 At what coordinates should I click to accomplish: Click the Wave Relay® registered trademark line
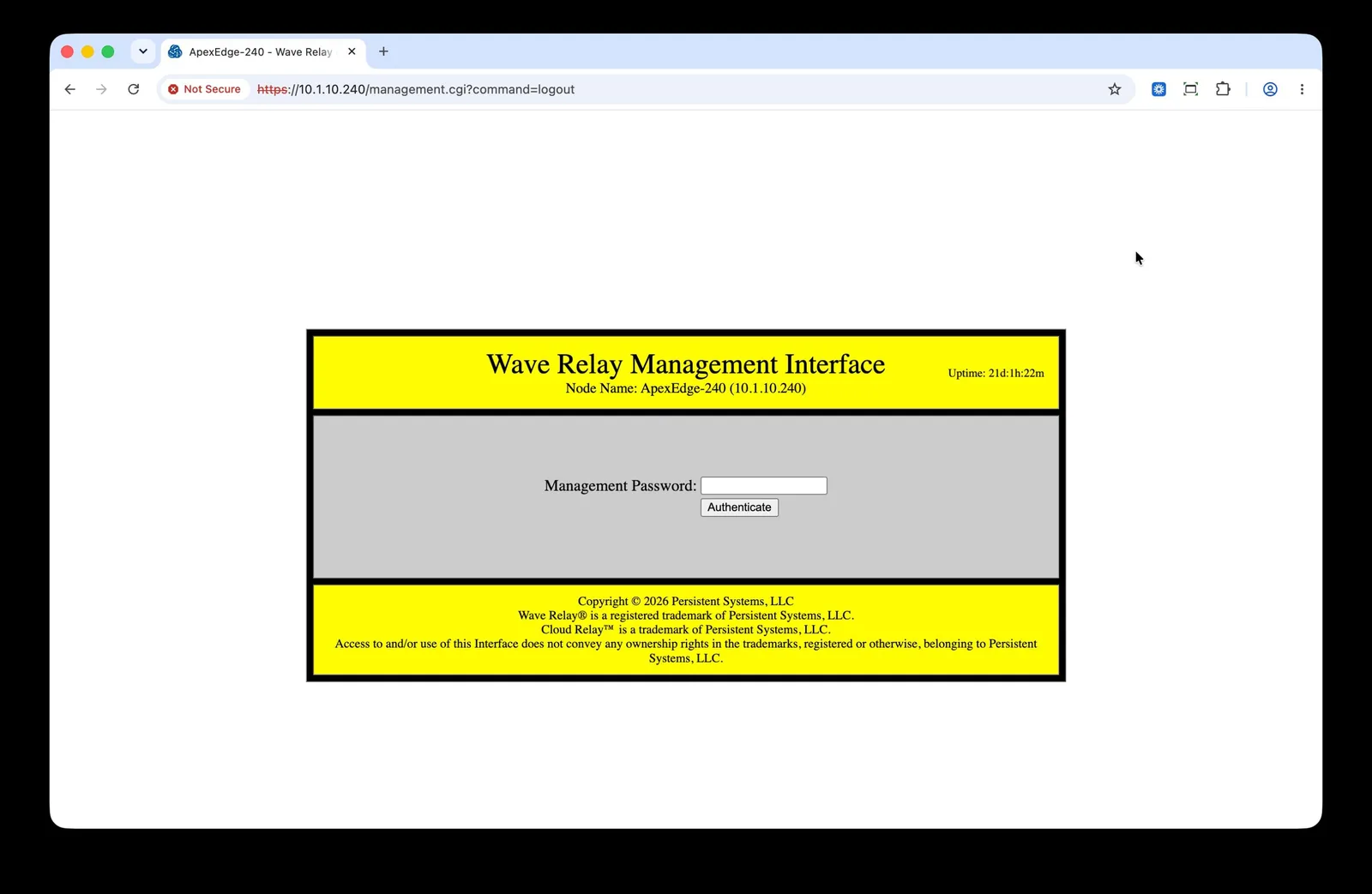pos(686,615)
